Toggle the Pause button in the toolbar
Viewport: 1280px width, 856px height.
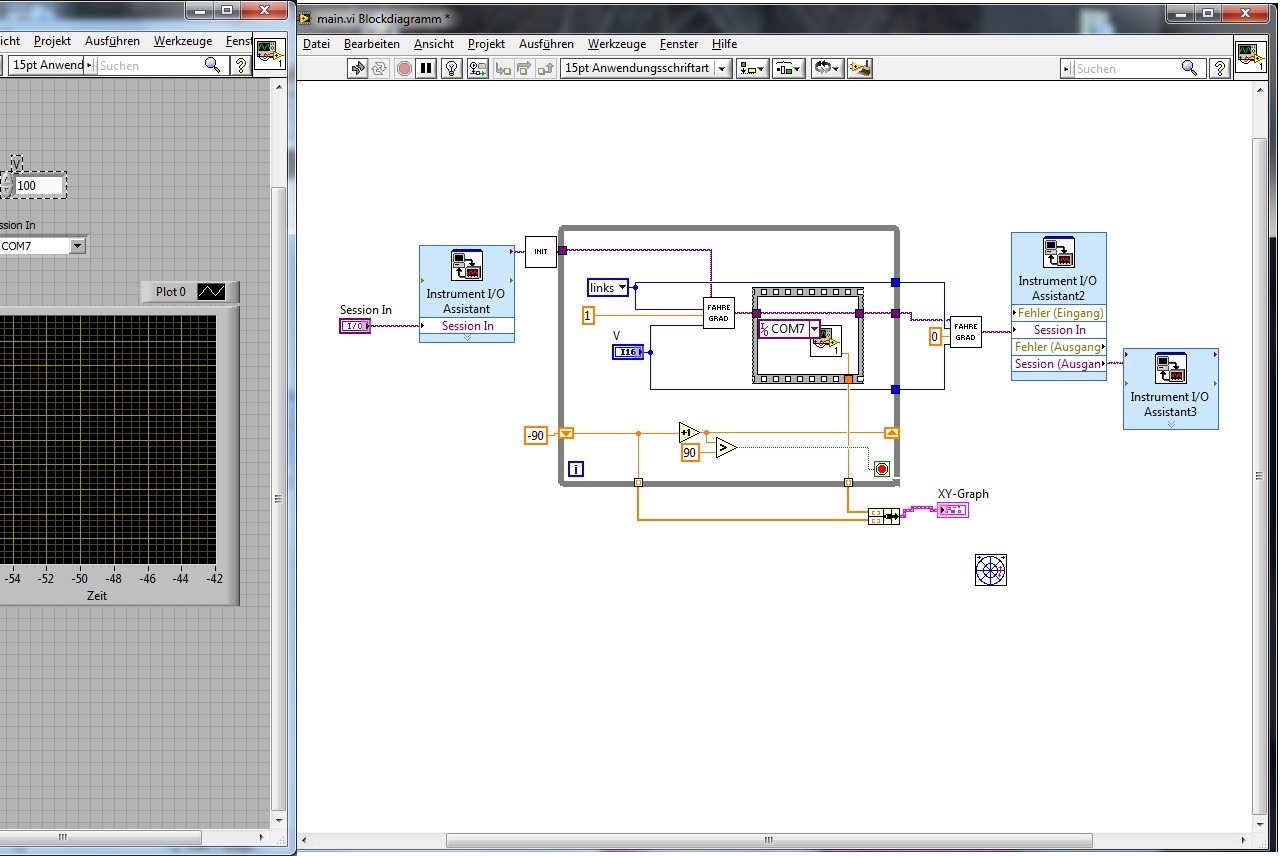pos(427,68)
